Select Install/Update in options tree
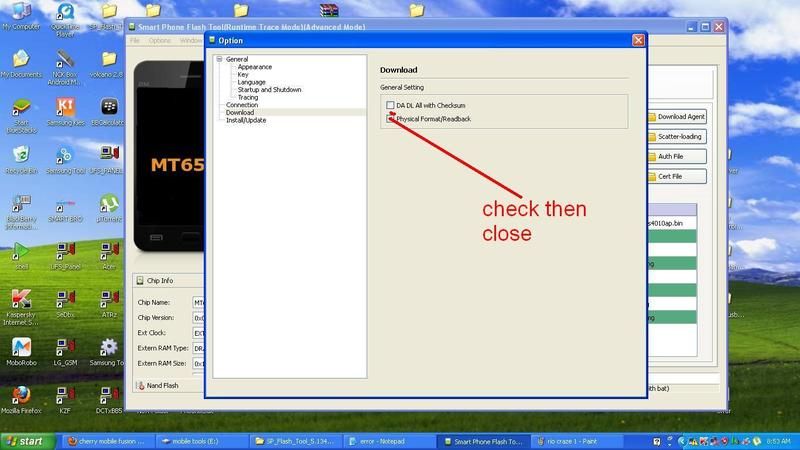The height and width of the screenshot is (450, 800). click(x=246, y=120)
